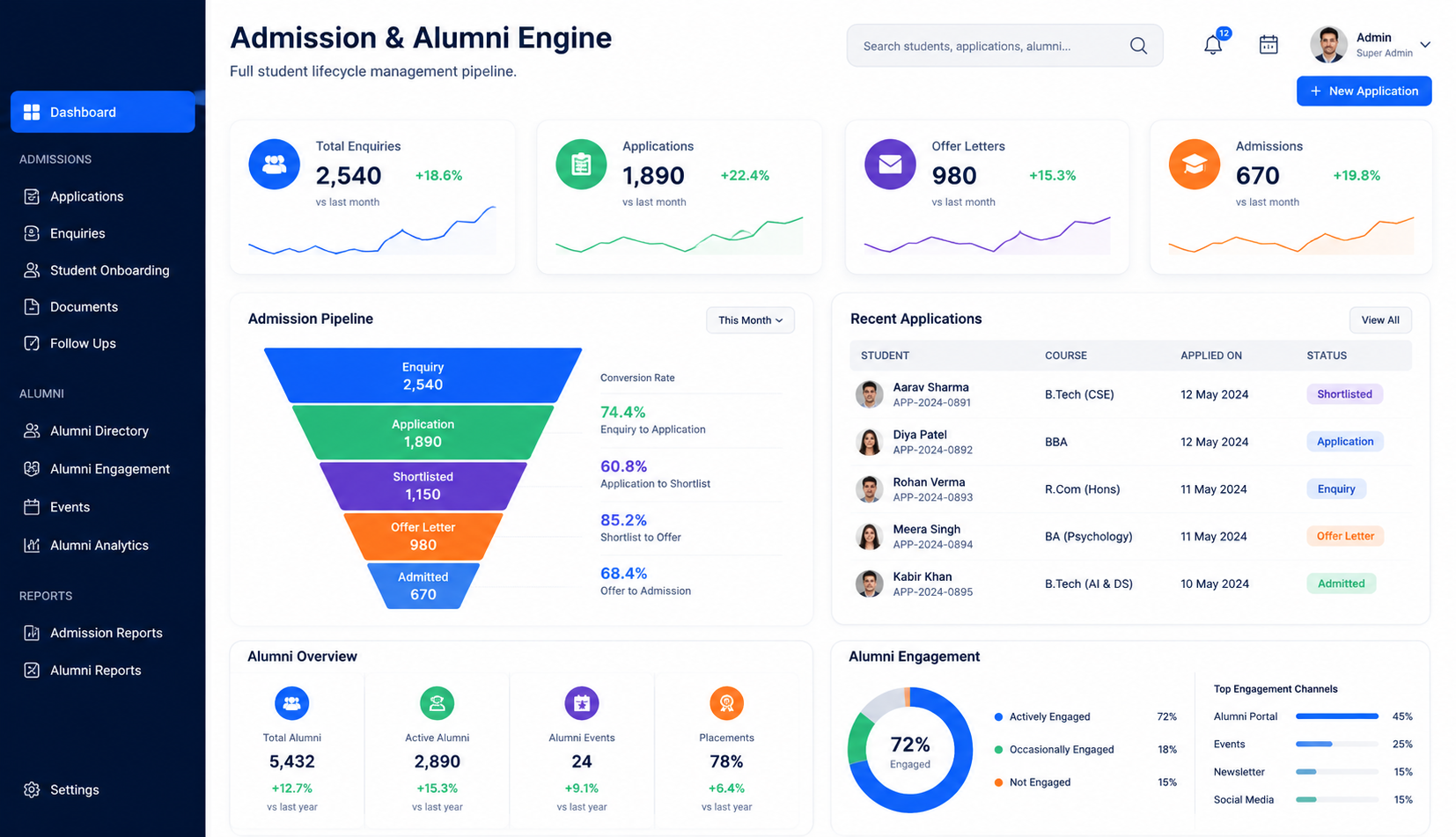Screen dimensions: 1456x837
Task: Click the APPLIED ON column header
Action: point(1210,356)
